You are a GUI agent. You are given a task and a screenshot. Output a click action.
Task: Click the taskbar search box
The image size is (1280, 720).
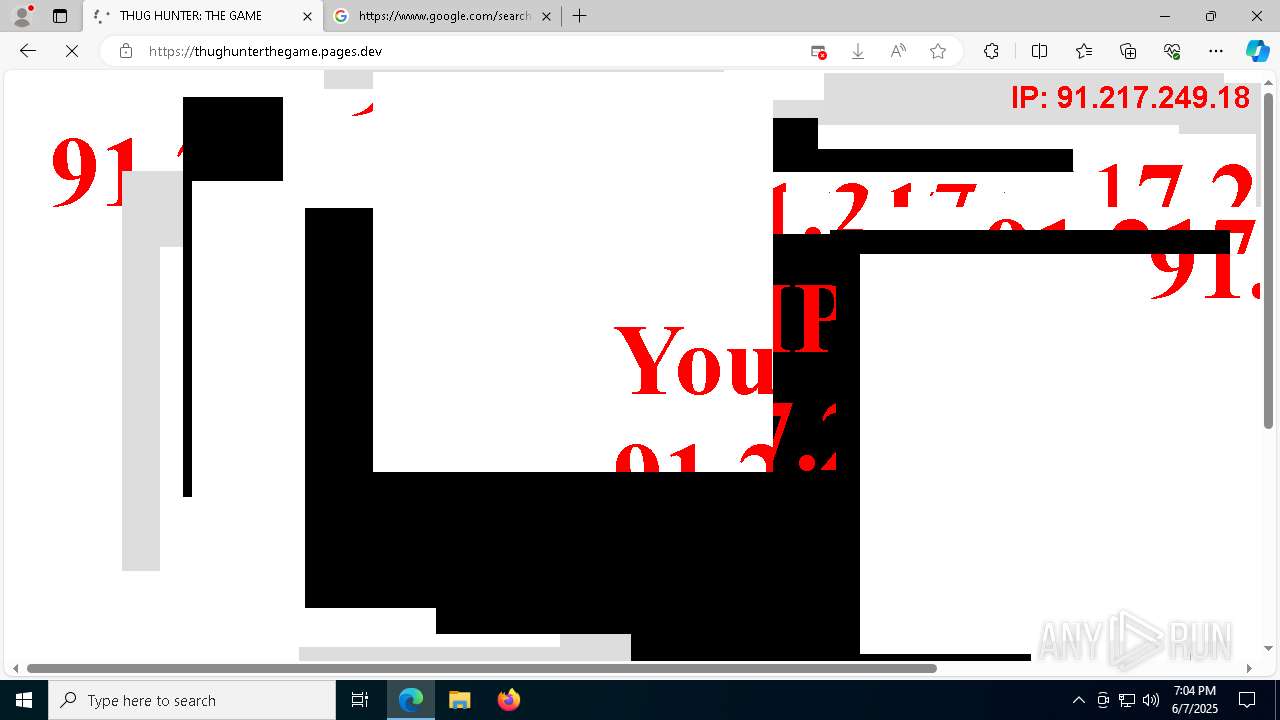click(192, 700)
